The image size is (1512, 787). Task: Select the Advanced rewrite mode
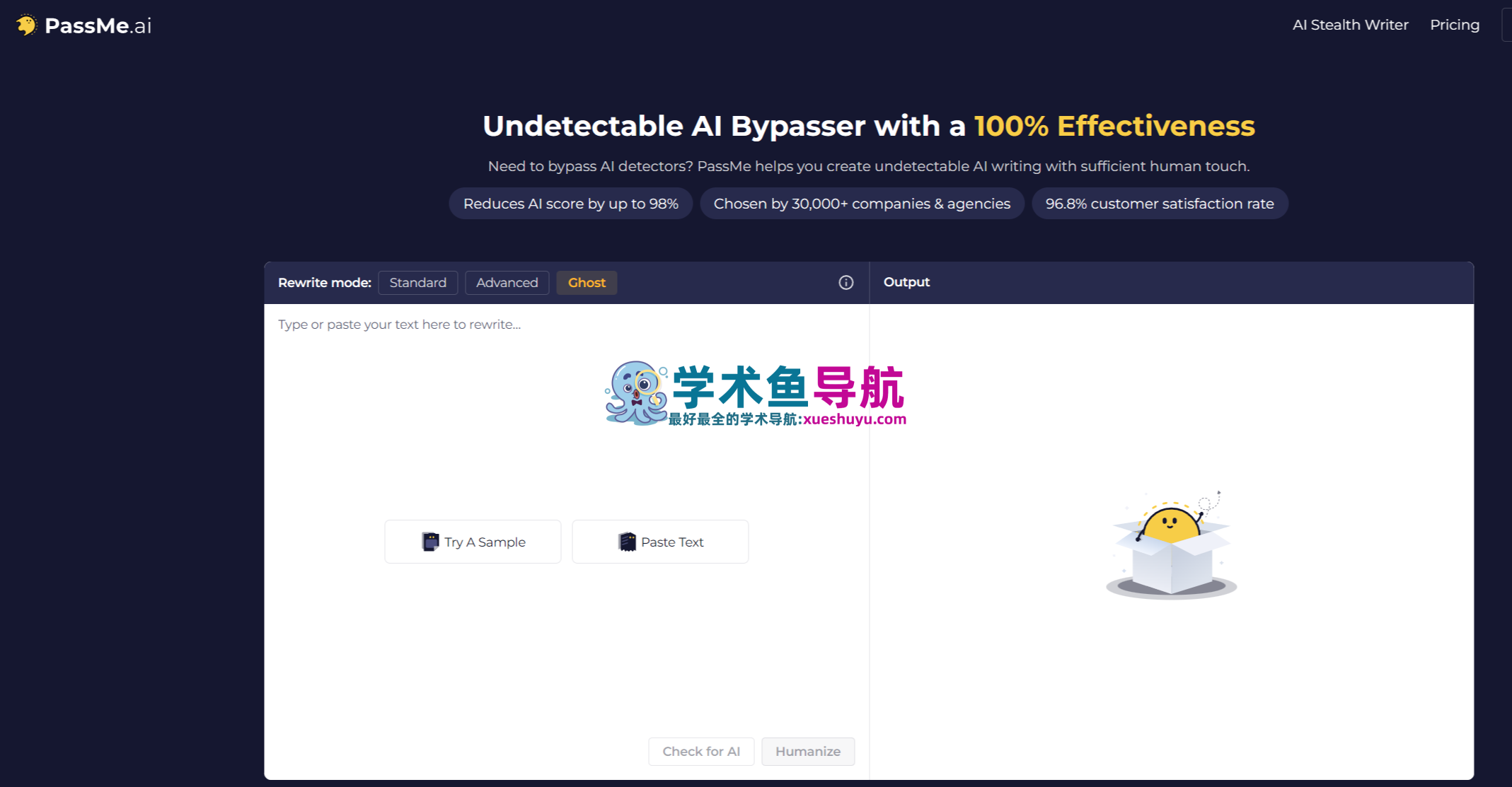click(x=507, y=283)
